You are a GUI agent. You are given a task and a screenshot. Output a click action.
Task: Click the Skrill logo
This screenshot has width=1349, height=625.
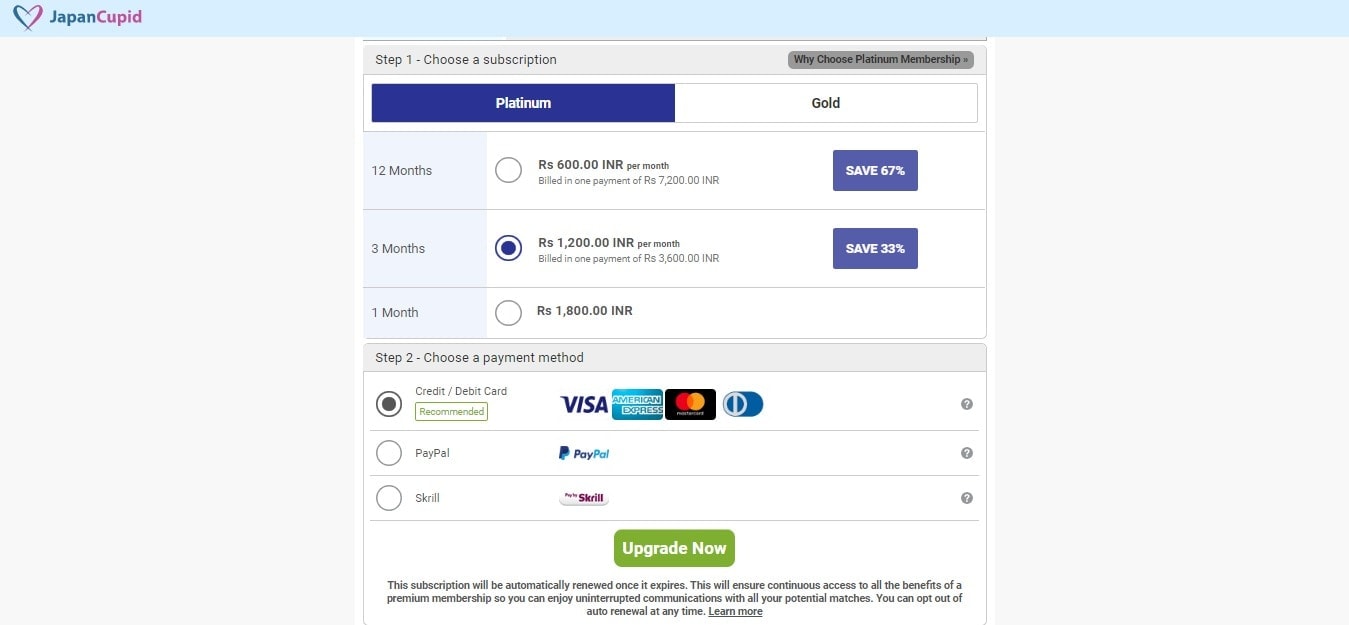click(583, 497)
